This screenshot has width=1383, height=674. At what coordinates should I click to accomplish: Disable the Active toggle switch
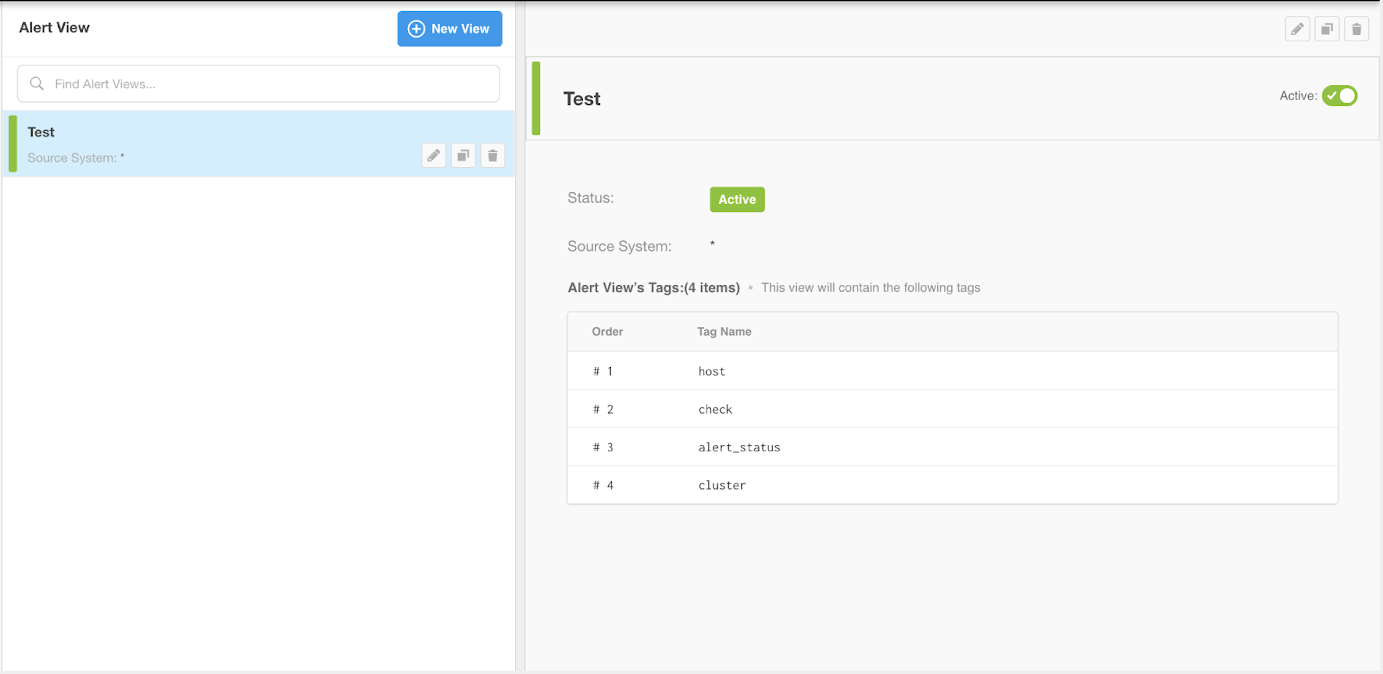(x=1340, y=95)
